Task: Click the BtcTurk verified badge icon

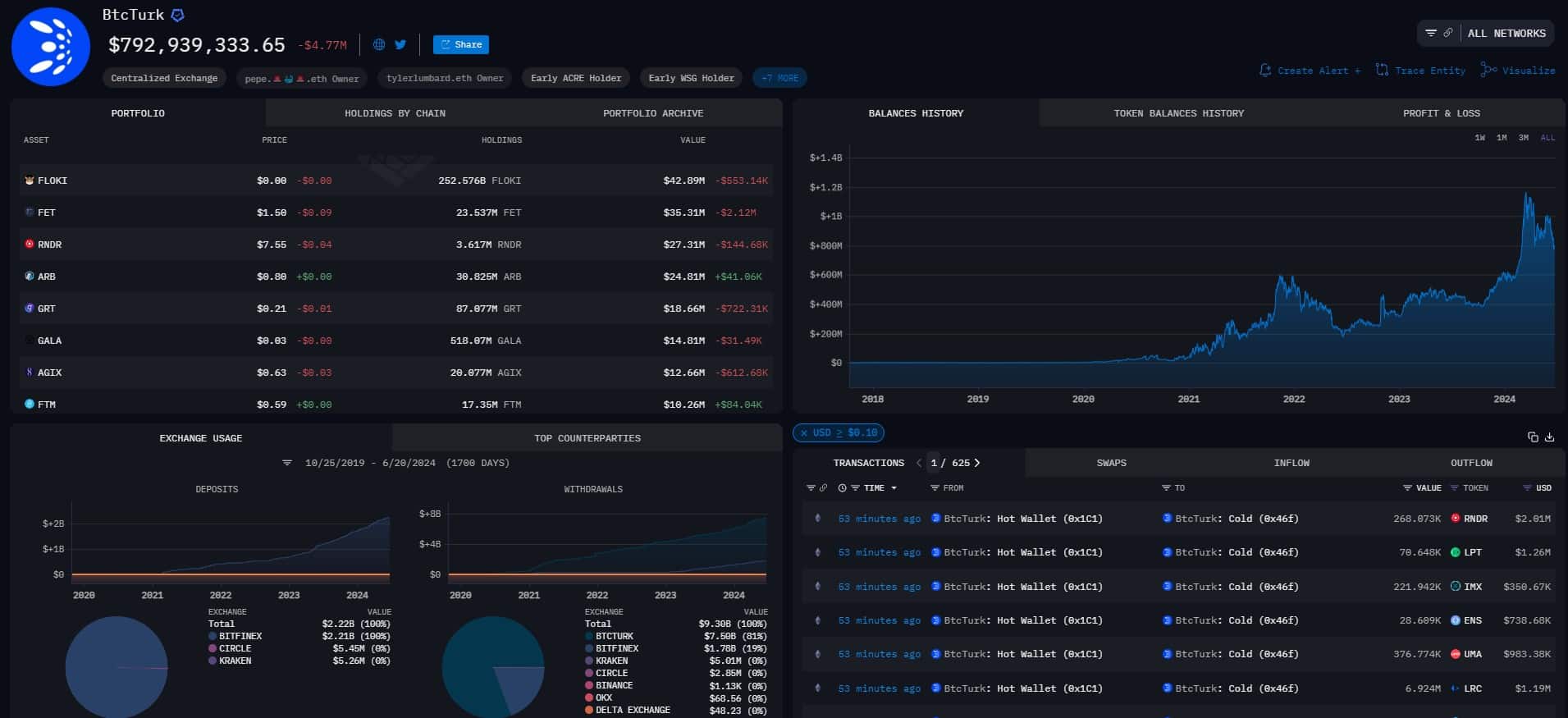Action: click(177, 15)
